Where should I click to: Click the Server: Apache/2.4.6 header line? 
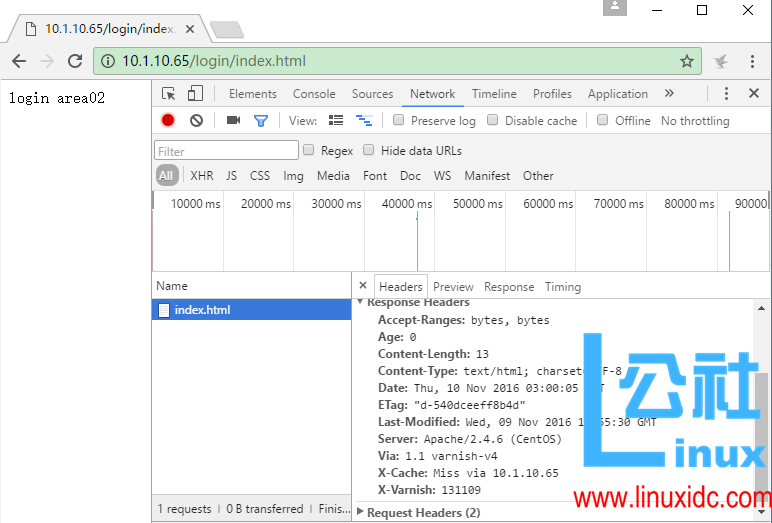[x=469, y=439]
